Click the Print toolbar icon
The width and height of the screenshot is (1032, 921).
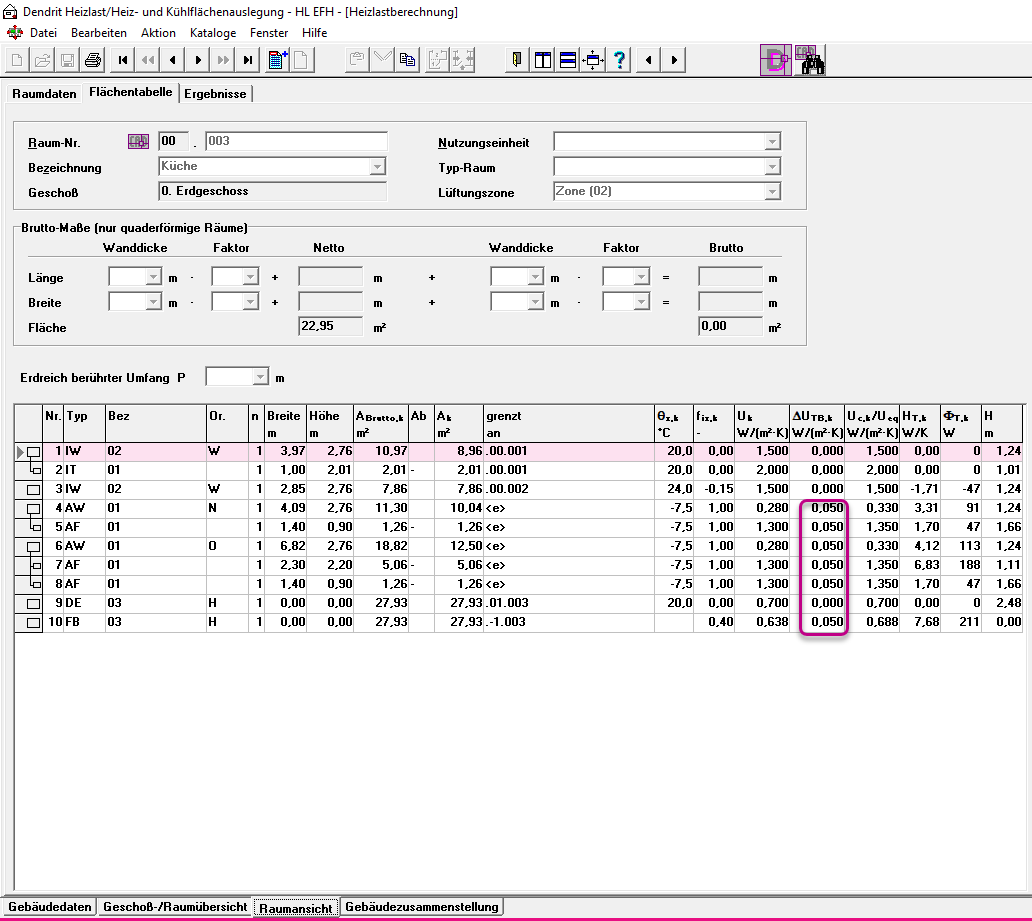click(x=93, y=61)
